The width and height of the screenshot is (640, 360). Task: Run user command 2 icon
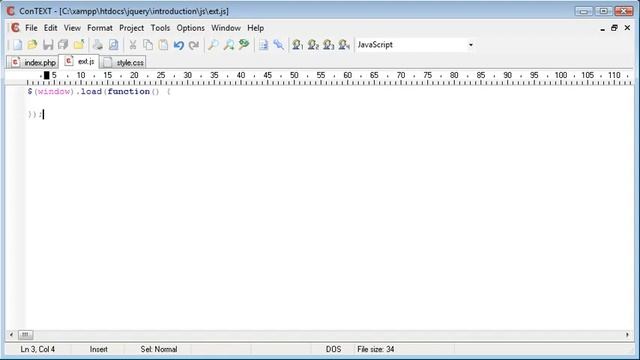pyautogui.click(x=313, y=44)
